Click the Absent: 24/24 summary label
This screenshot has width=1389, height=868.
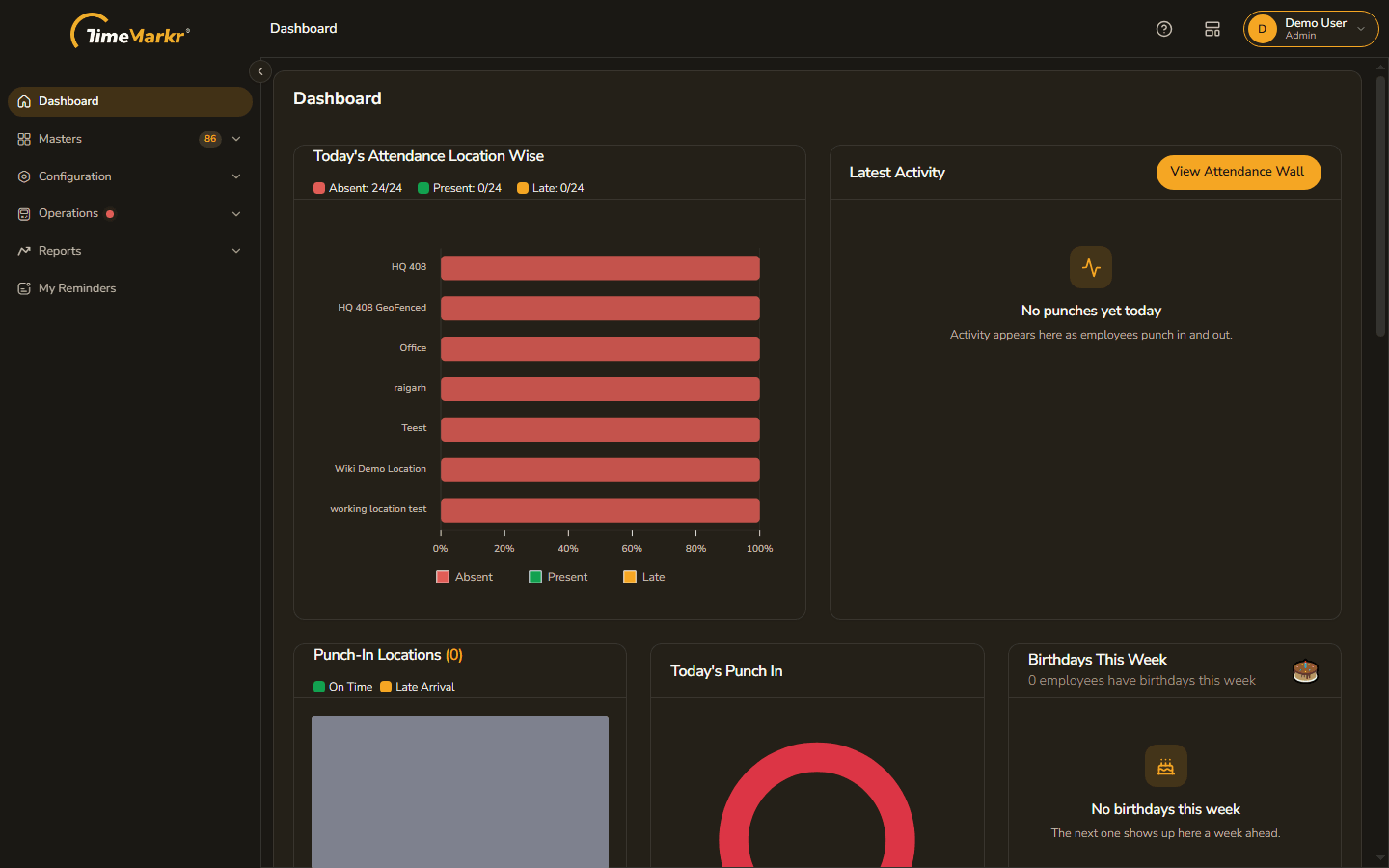[358, 188]
